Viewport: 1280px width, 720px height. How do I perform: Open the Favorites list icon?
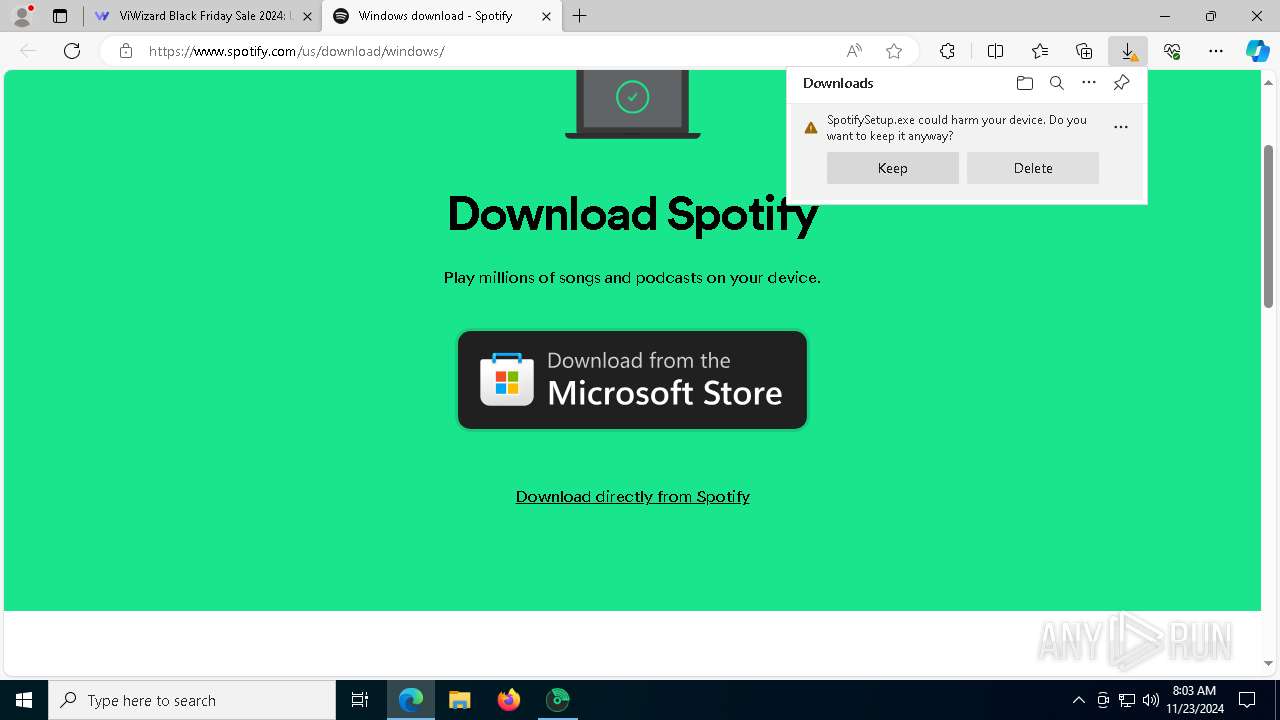(x=1040, y=51)
